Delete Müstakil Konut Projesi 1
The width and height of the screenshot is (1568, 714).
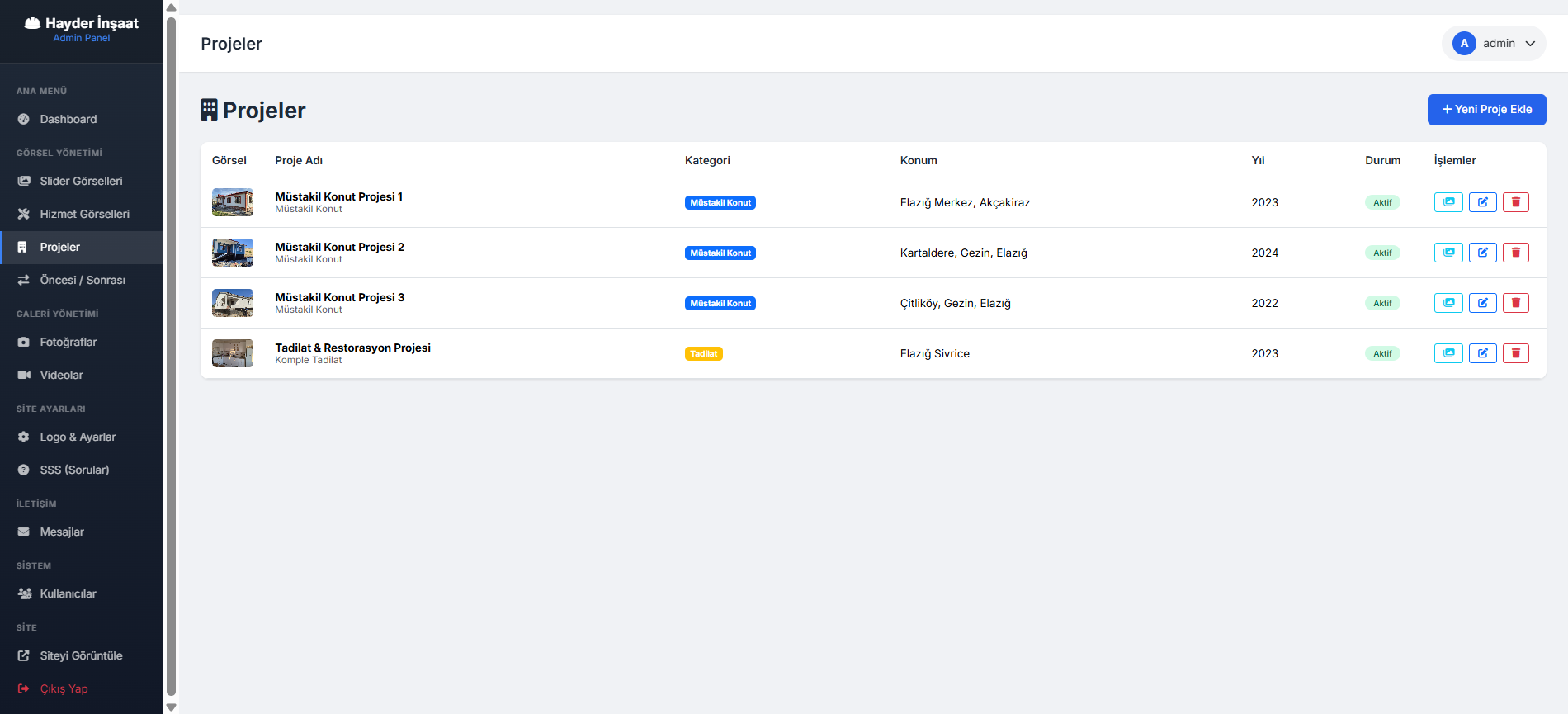pos(1516,202)
